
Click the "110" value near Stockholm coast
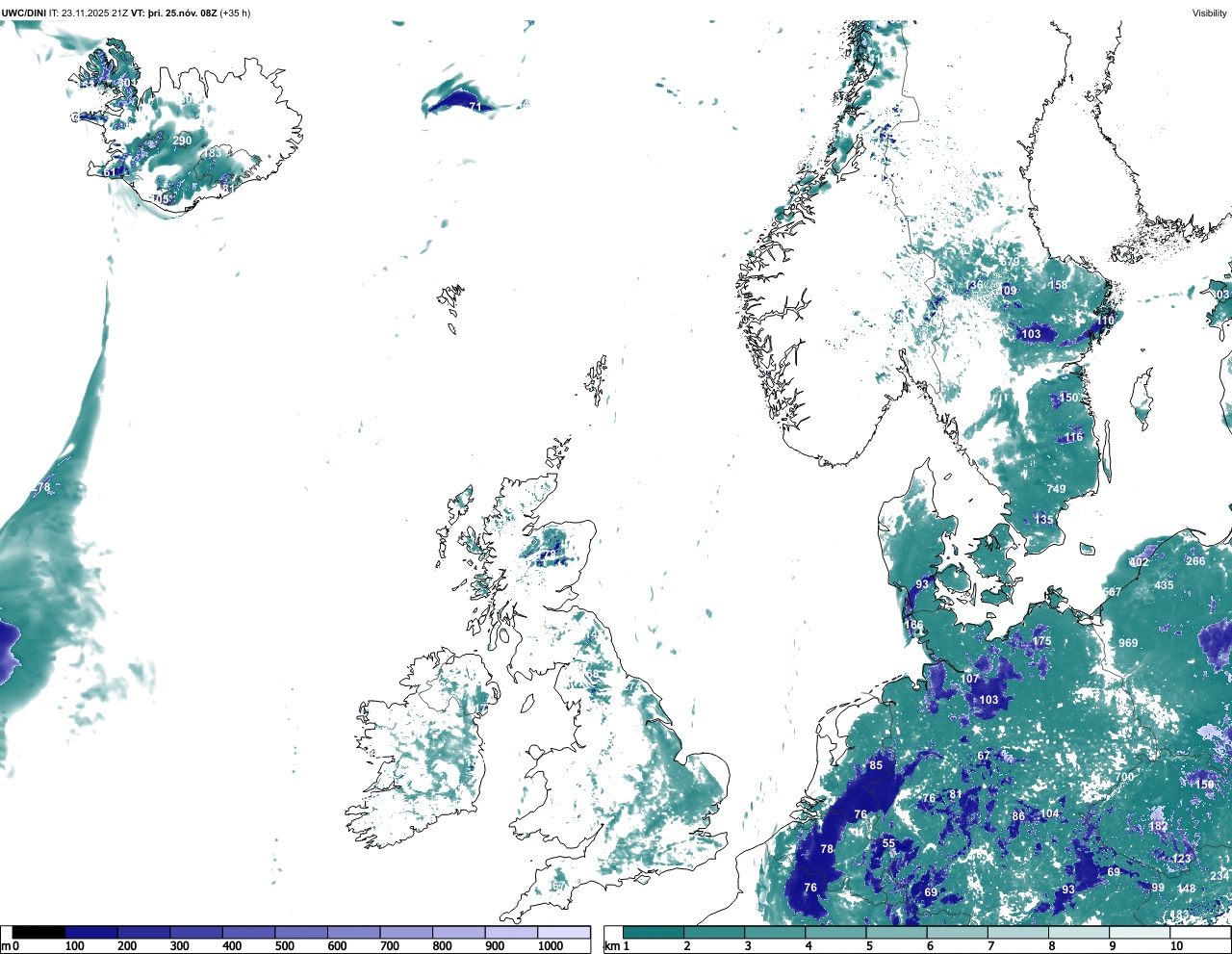(x=1106, y=321)
